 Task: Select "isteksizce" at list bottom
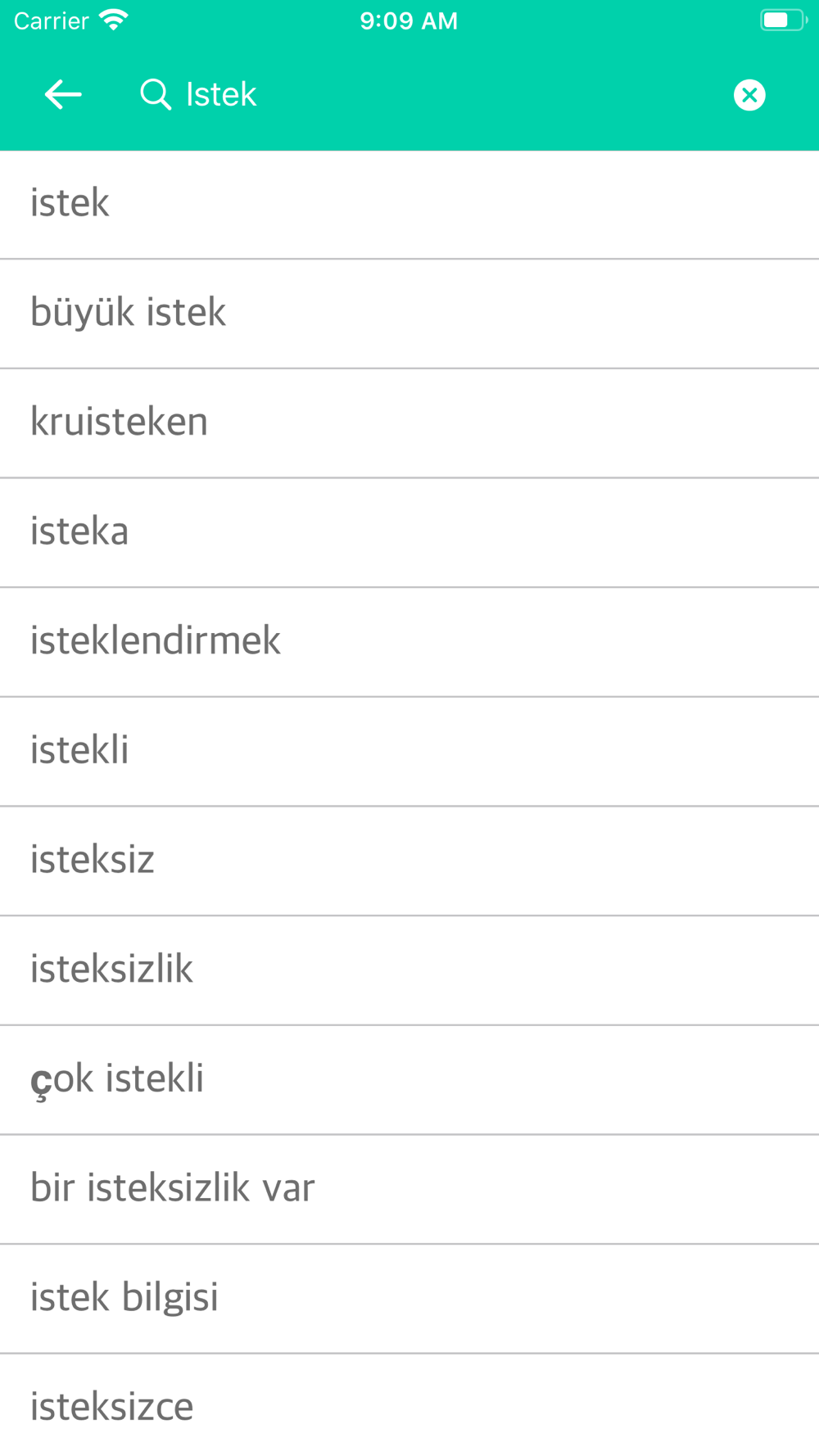(409, 1405)
